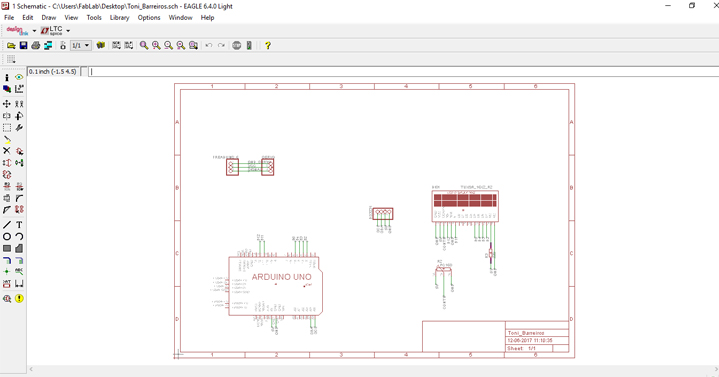Redo the last undone action

221,45
